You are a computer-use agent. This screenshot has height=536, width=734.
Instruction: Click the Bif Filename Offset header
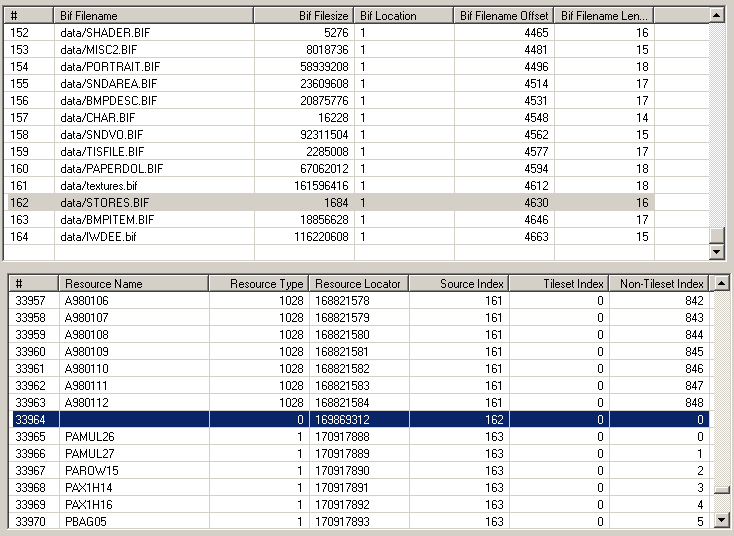504,15
